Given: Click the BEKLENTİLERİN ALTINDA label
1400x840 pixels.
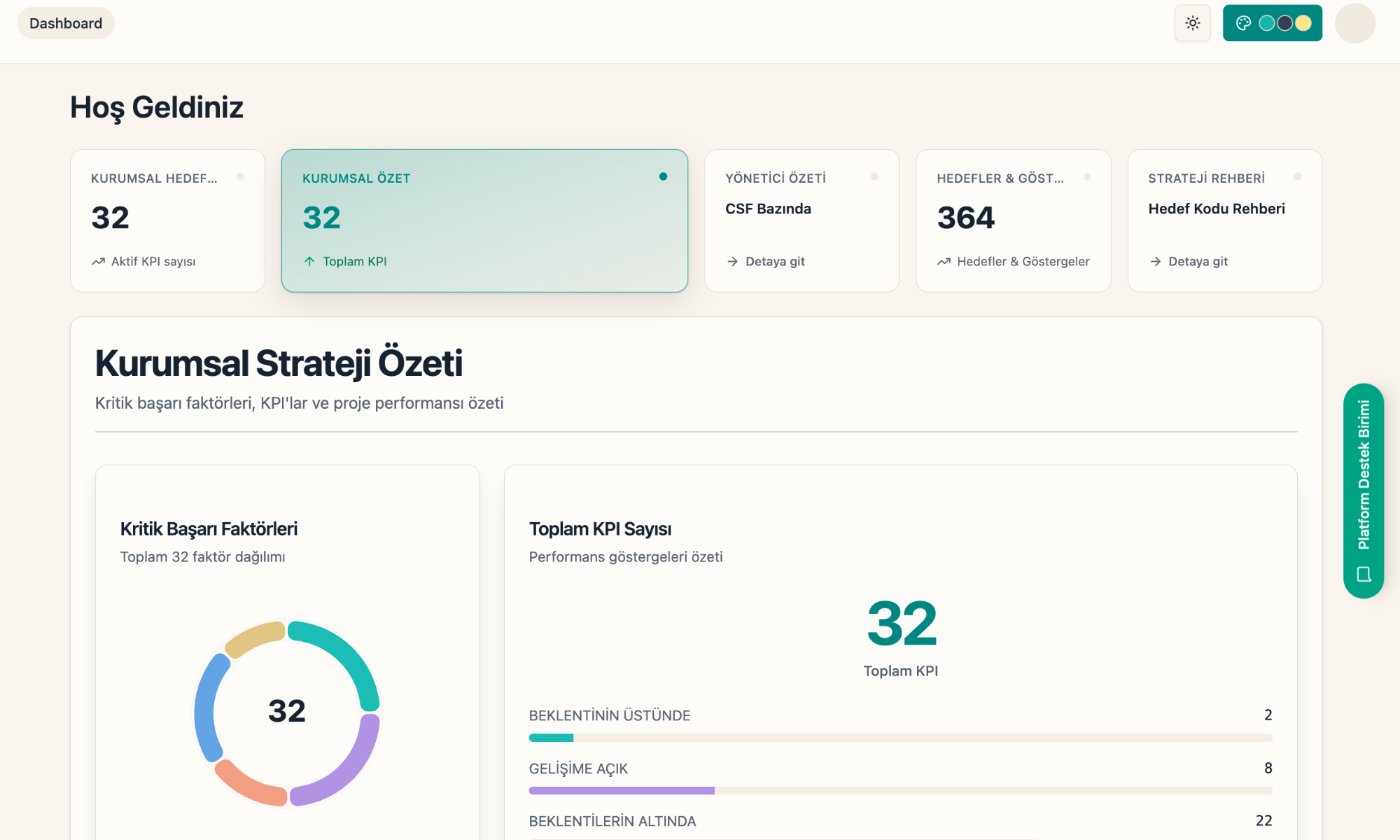Looking at the screenshot, I should 612,821.
